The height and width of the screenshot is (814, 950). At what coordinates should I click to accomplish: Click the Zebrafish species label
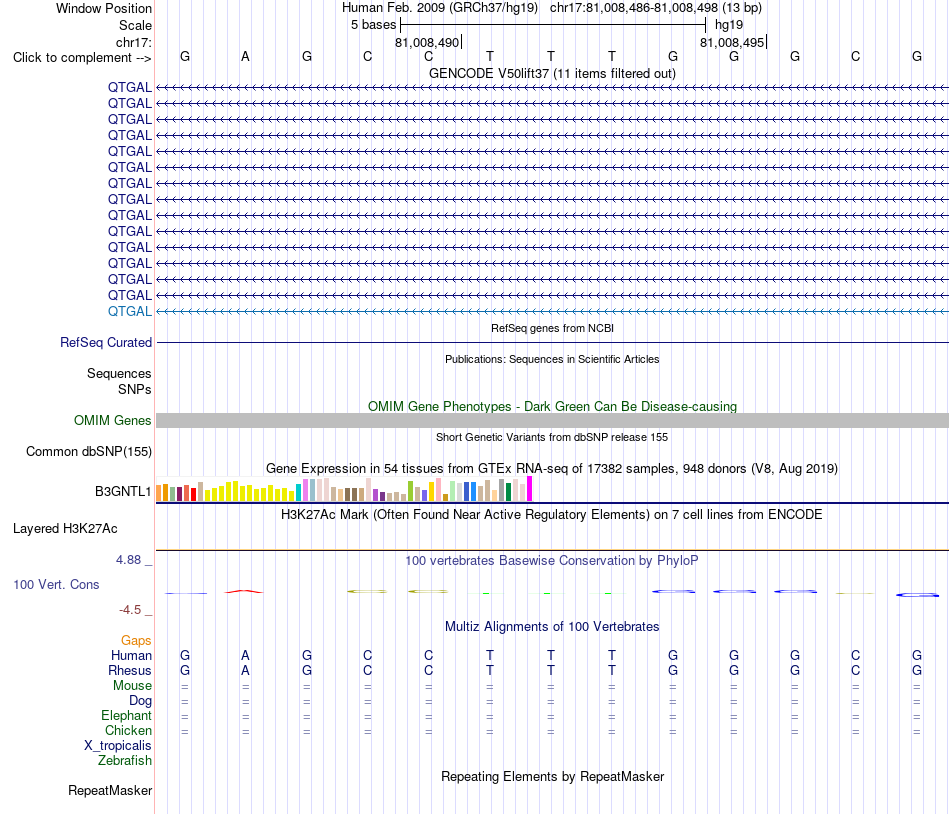[x=125, y=760]
